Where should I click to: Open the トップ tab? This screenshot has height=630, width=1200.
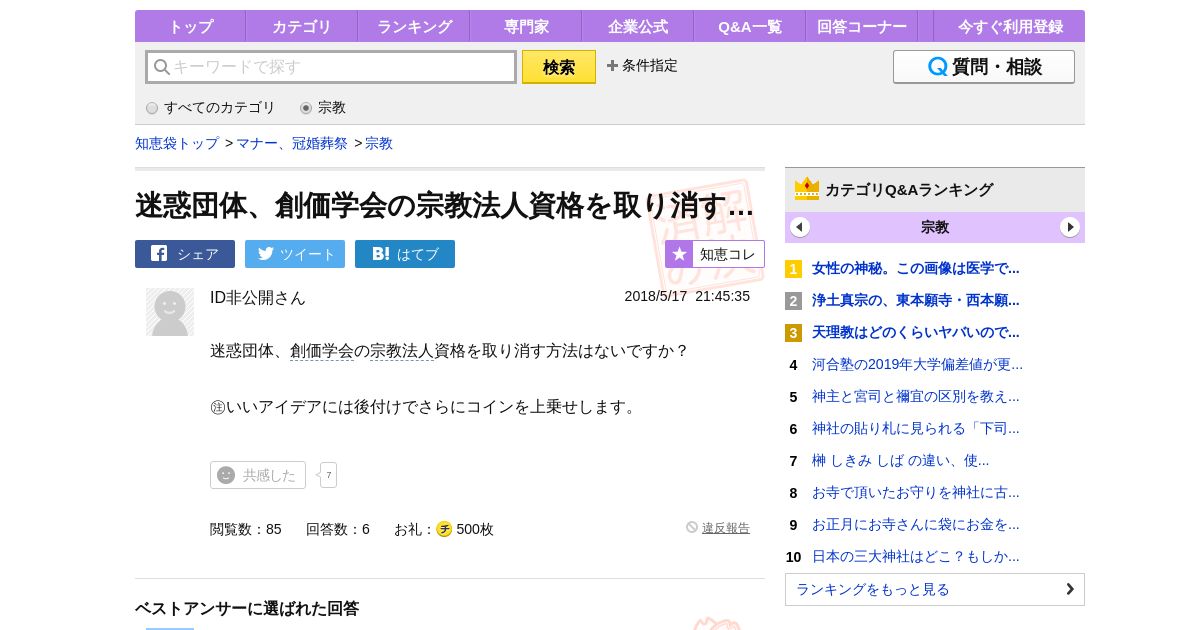(190, 27)
